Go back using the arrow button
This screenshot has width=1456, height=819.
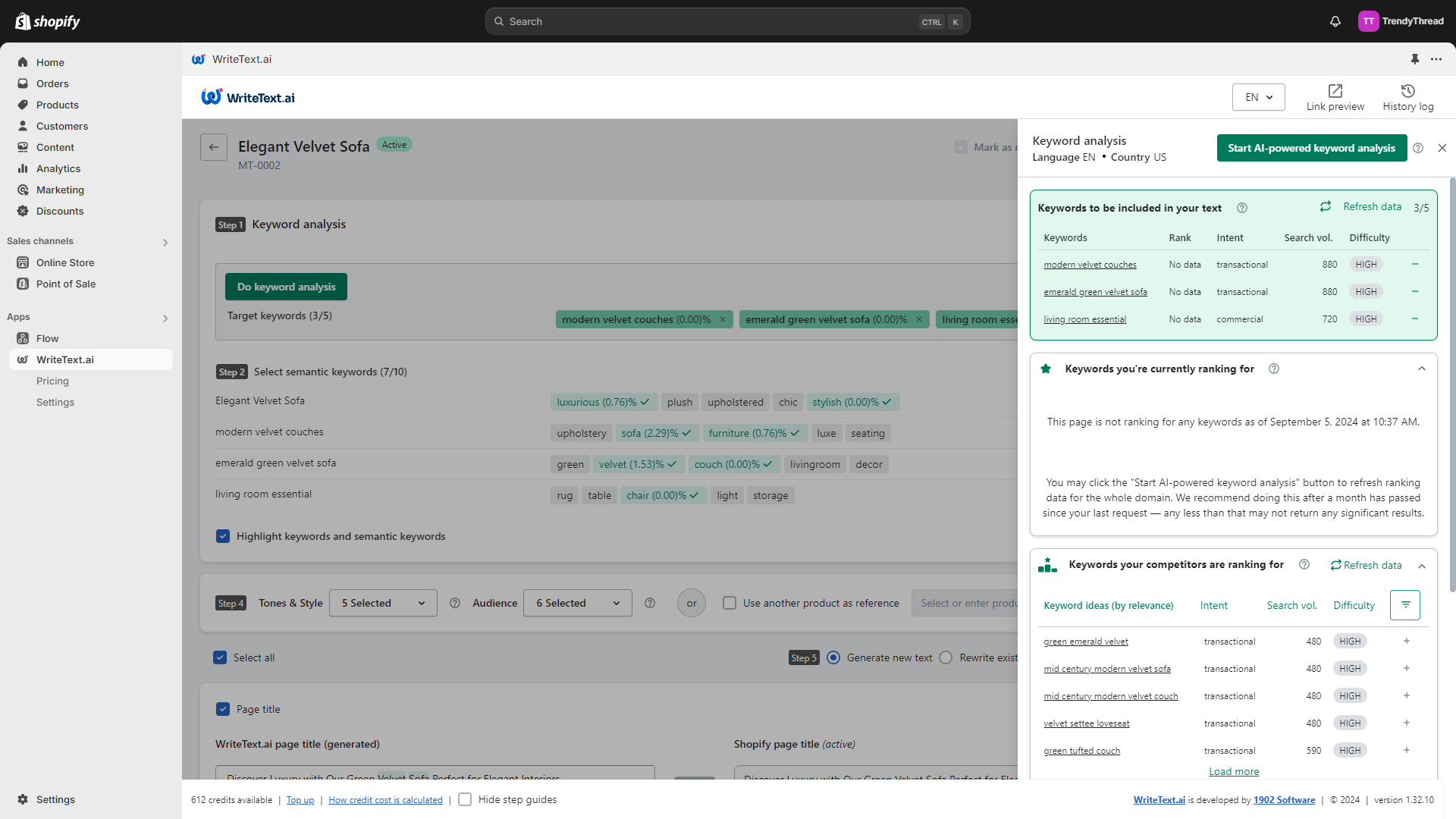(x=214, y=147)
